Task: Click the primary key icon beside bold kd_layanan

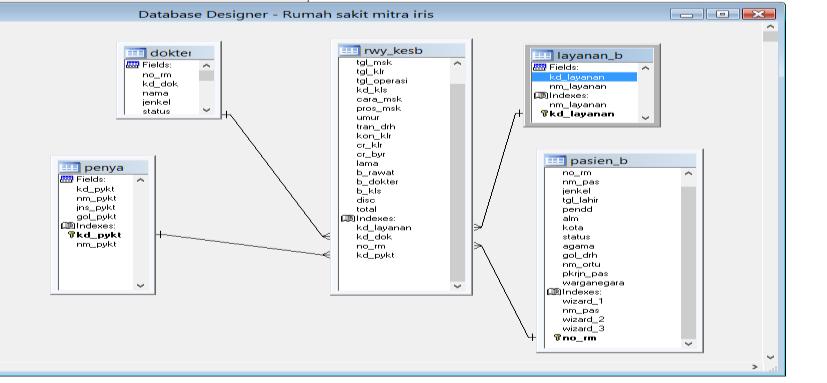Action: 545,113
